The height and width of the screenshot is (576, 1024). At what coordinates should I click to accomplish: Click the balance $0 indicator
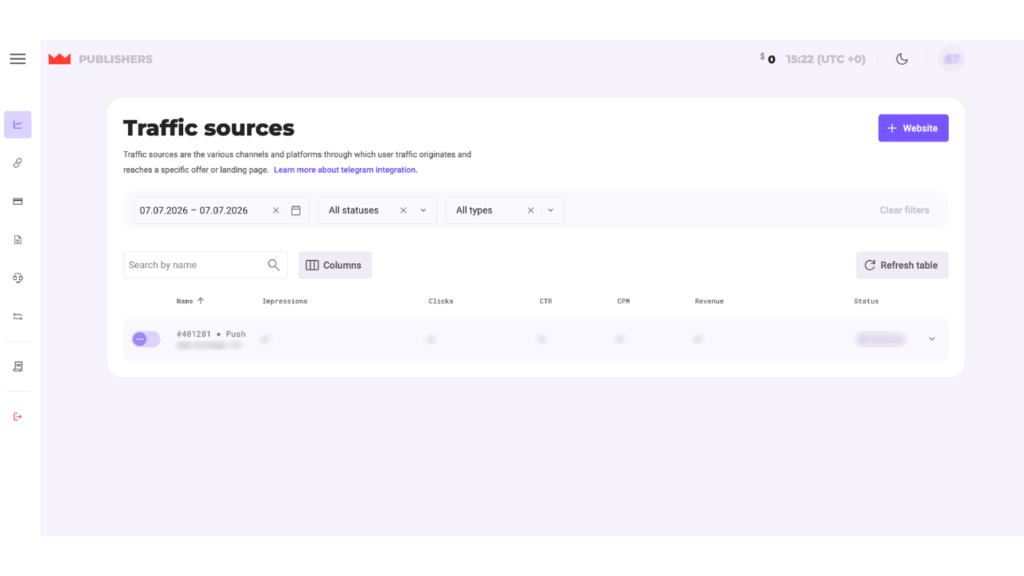pos(768,59)
